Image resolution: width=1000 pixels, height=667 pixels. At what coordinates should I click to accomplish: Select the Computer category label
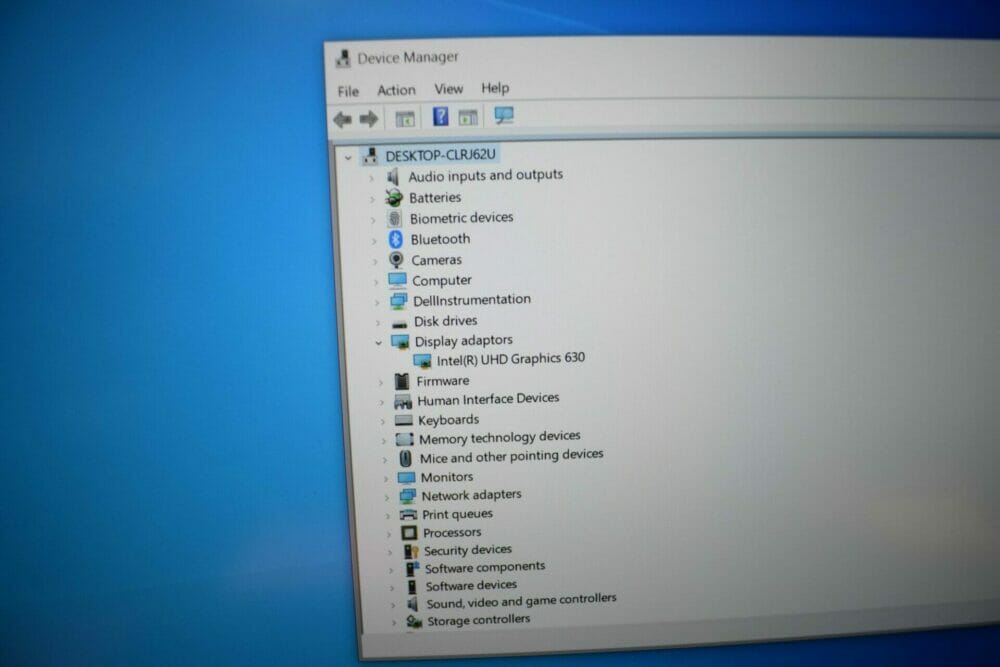[x=441, y=281]
